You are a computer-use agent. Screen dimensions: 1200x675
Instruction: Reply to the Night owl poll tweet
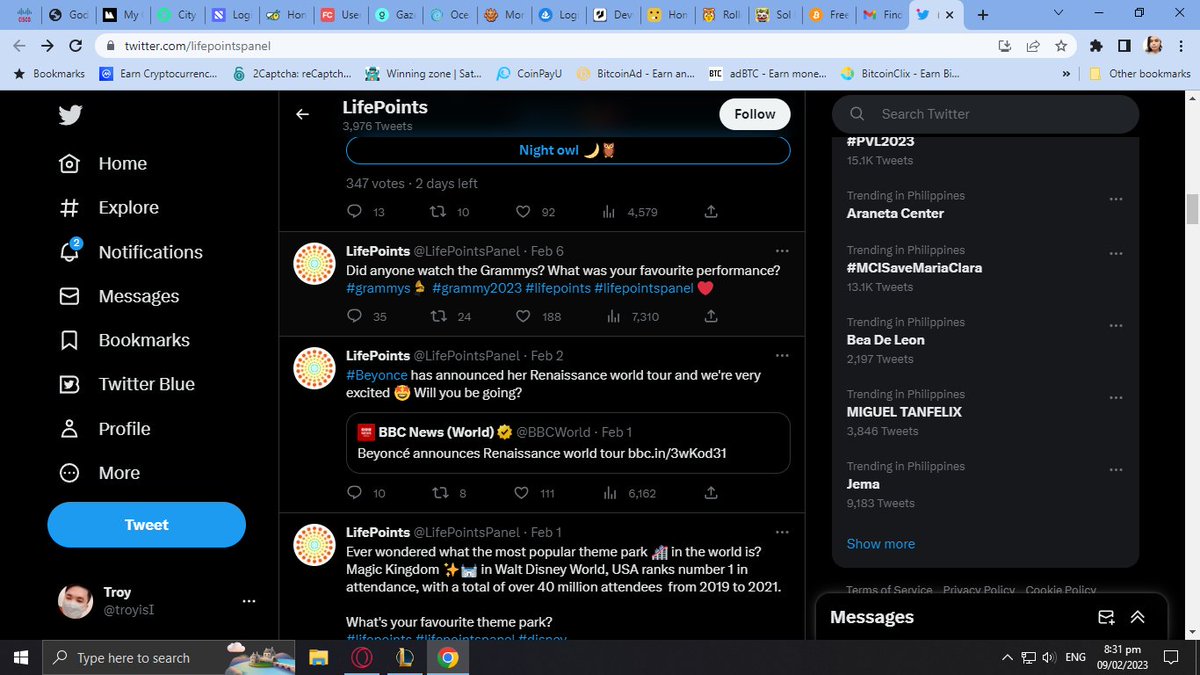(354, 212)
